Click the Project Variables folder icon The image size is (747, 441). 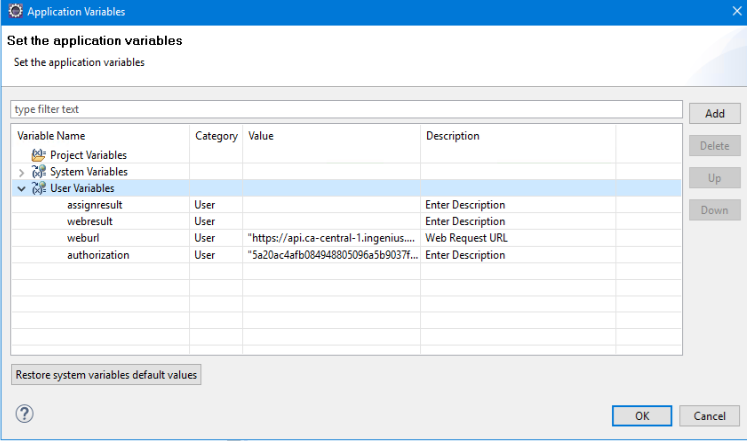tap(39, 155)
